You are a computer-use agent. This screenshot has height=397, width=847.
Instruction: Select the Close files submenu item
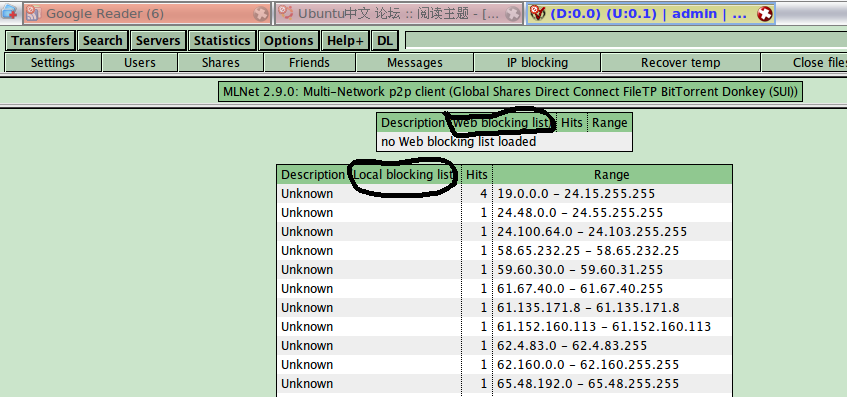click(x=804, y=63)
